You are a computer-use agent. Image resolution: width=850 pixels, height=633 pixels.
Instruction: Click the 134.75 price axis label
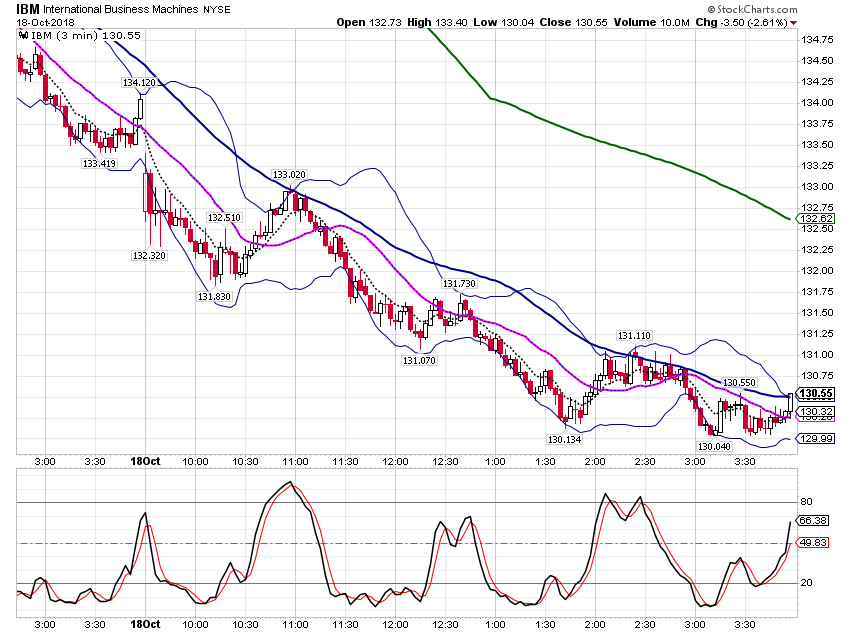pyautogui.click(x=817, y=40)
